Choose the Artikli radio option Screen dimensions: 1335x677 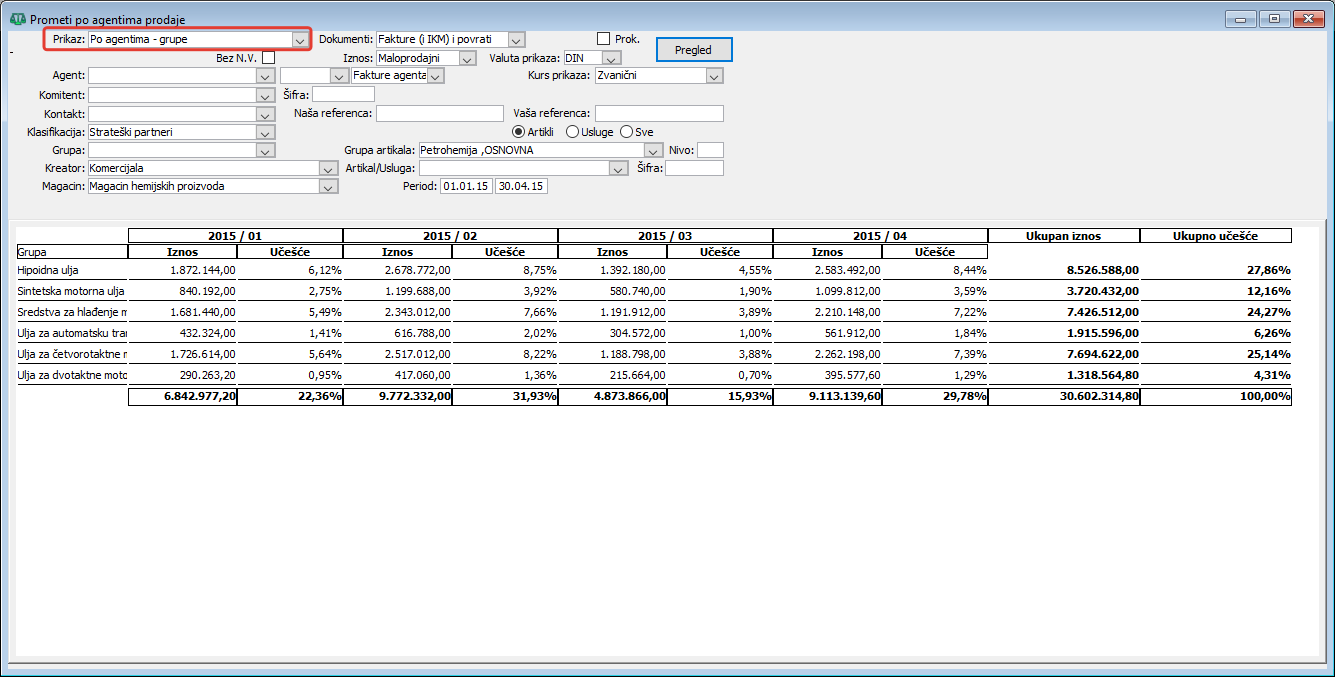point(518,132)
